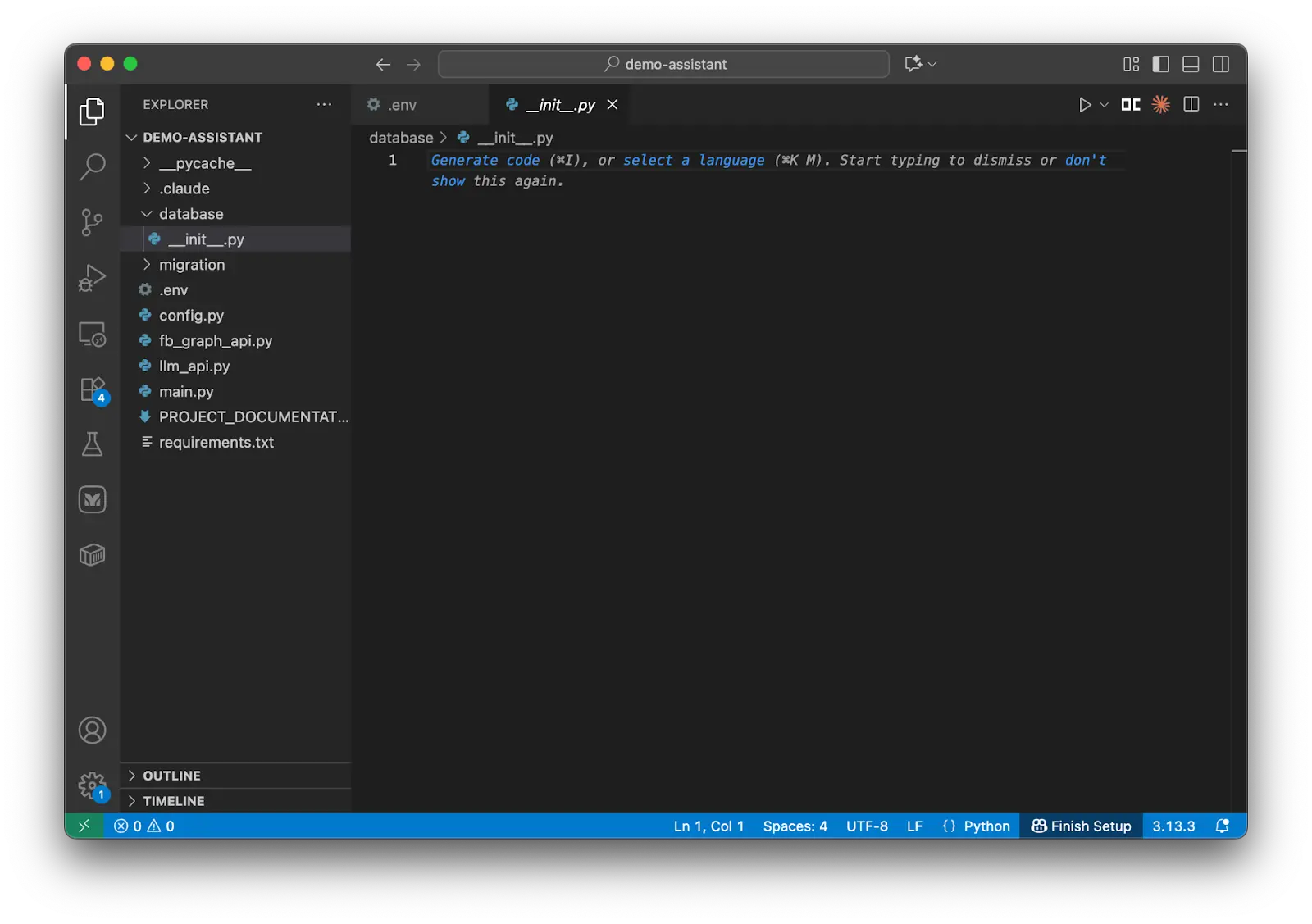The height and width of the screenshot is (924, 1312).
Task: Click Finish Setup in the status bar
Action: 1080,826
